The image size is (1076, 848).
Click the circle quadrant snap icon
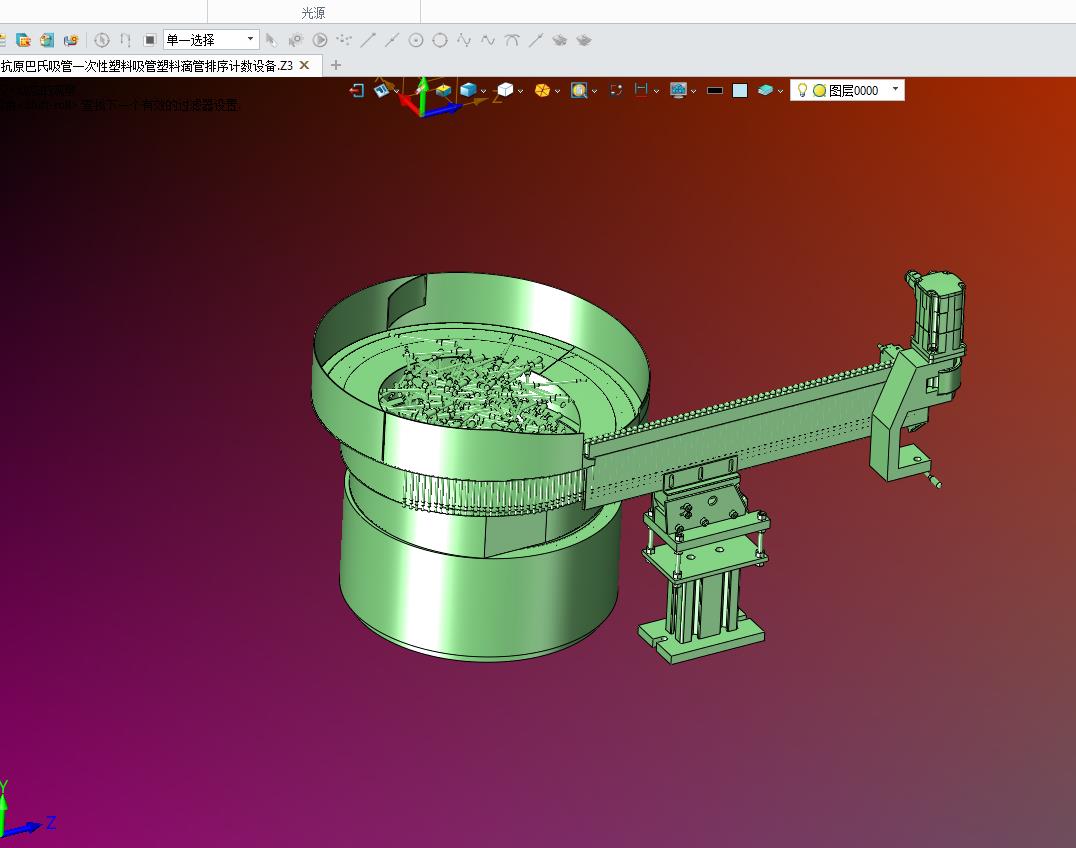[440, 40]
